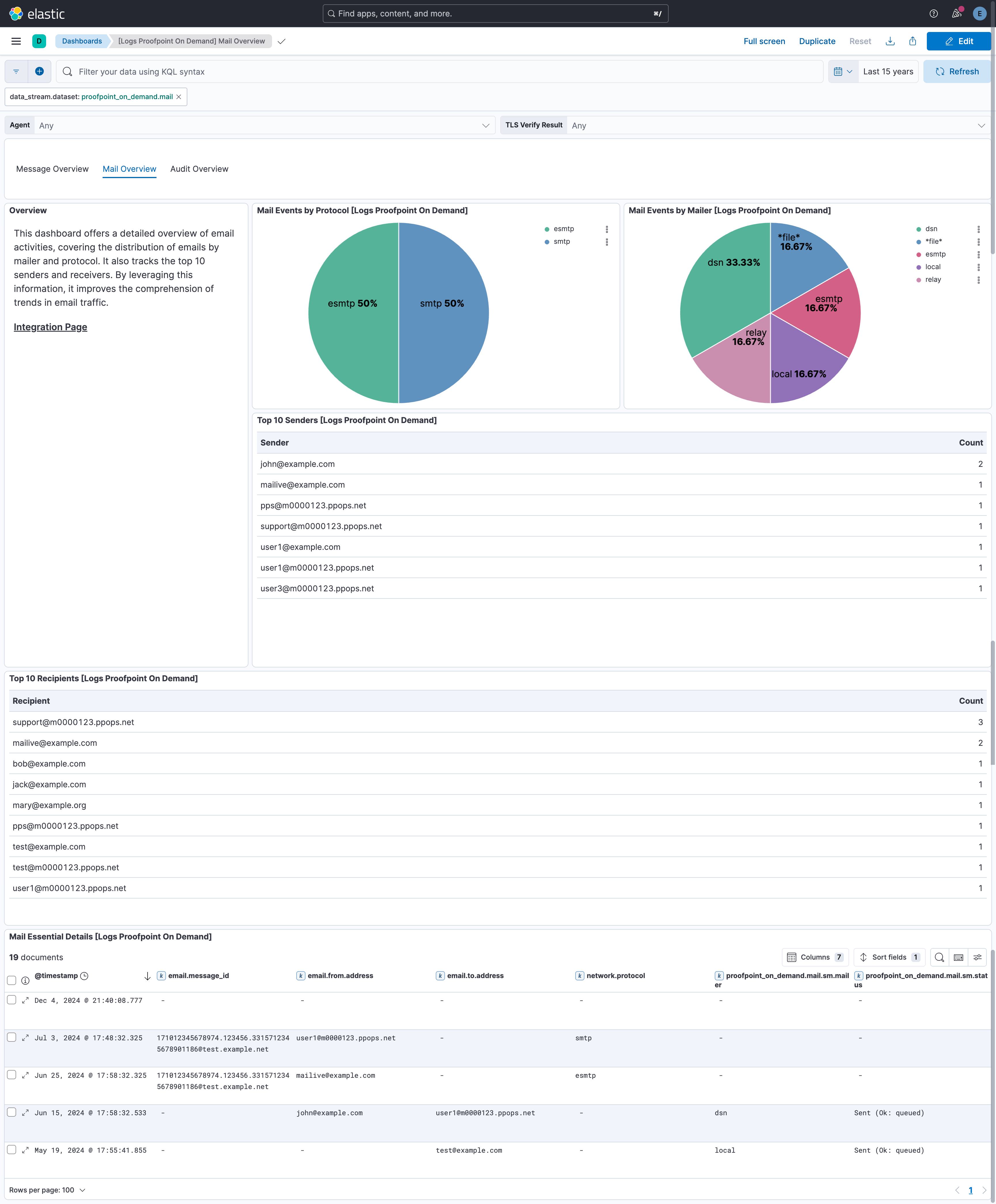Check the Jul 3, 2024 document row
Screen dimensions: 996x1204
click(12, 1038)
